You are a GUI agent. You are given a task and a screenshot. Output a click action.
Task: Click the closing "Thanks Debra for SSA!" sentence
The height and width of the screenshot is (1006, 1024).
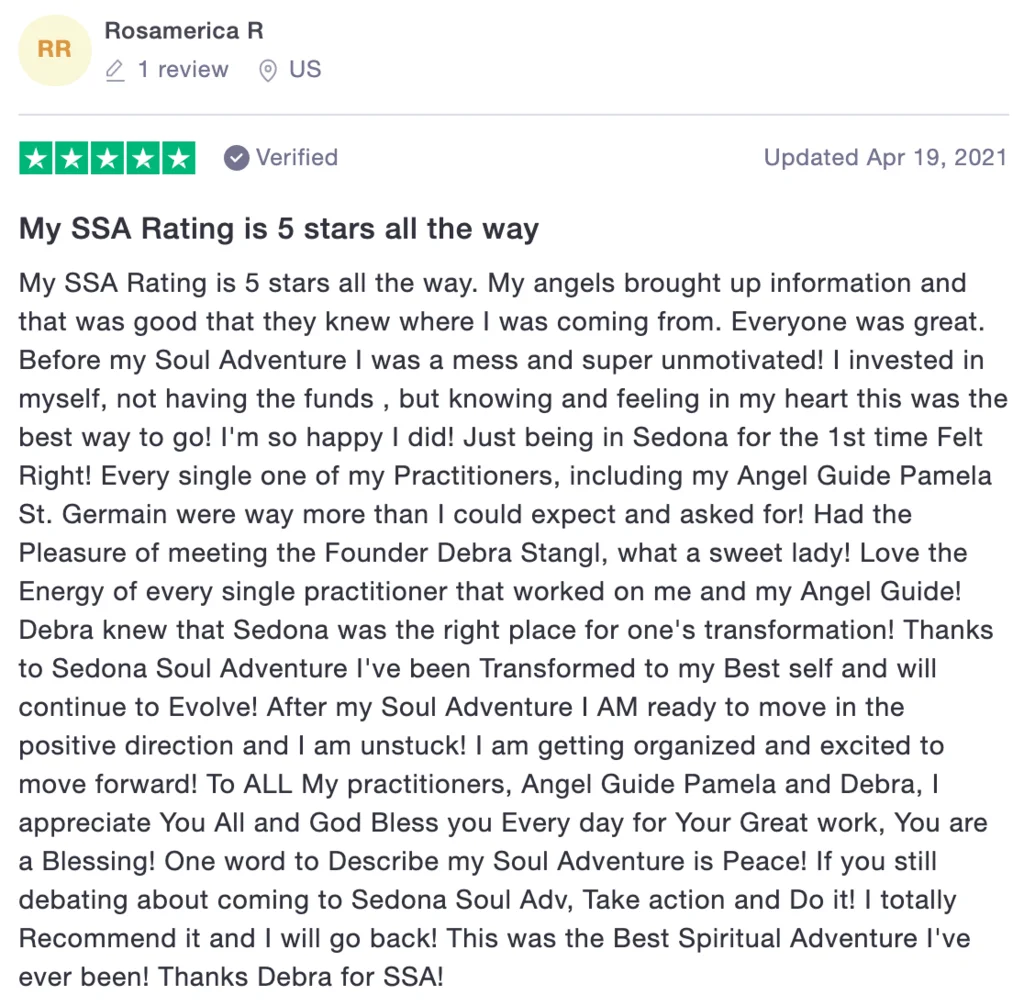300,976
